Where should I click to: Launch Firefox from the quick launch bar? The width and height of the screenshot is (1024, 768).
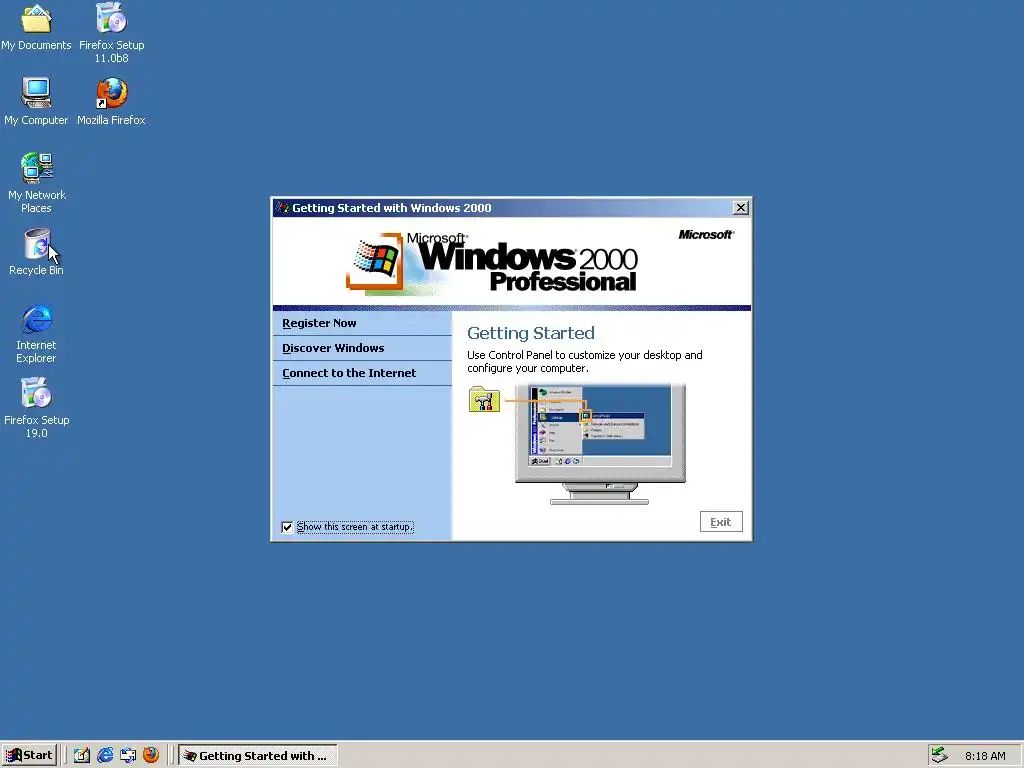click(x=151, y=755)
